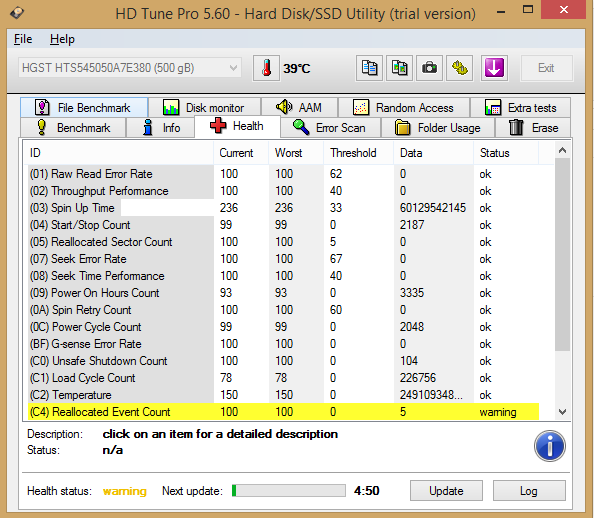Select the (C2) Temperature row
Viewport: 594px width, 518px height.
pos(283,395)
